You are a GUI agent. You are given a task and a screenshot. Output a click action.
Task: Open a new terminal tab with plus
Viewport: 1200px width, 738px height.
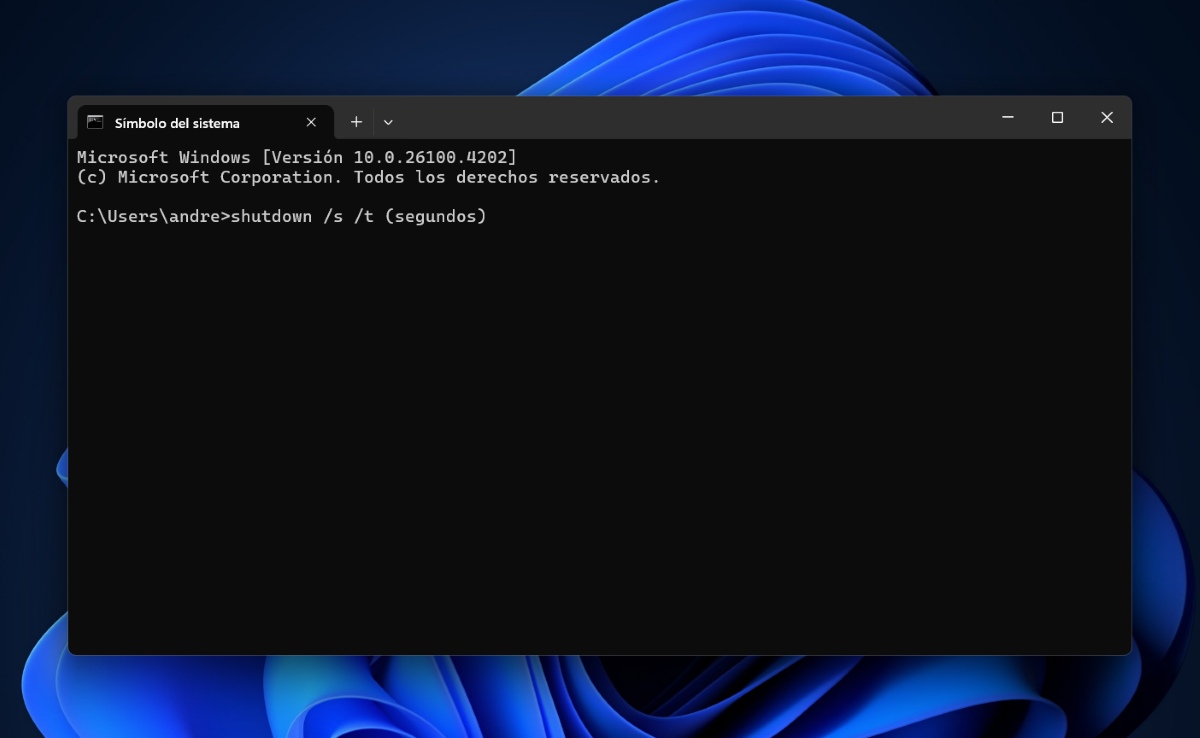click(x=356, y=122)
